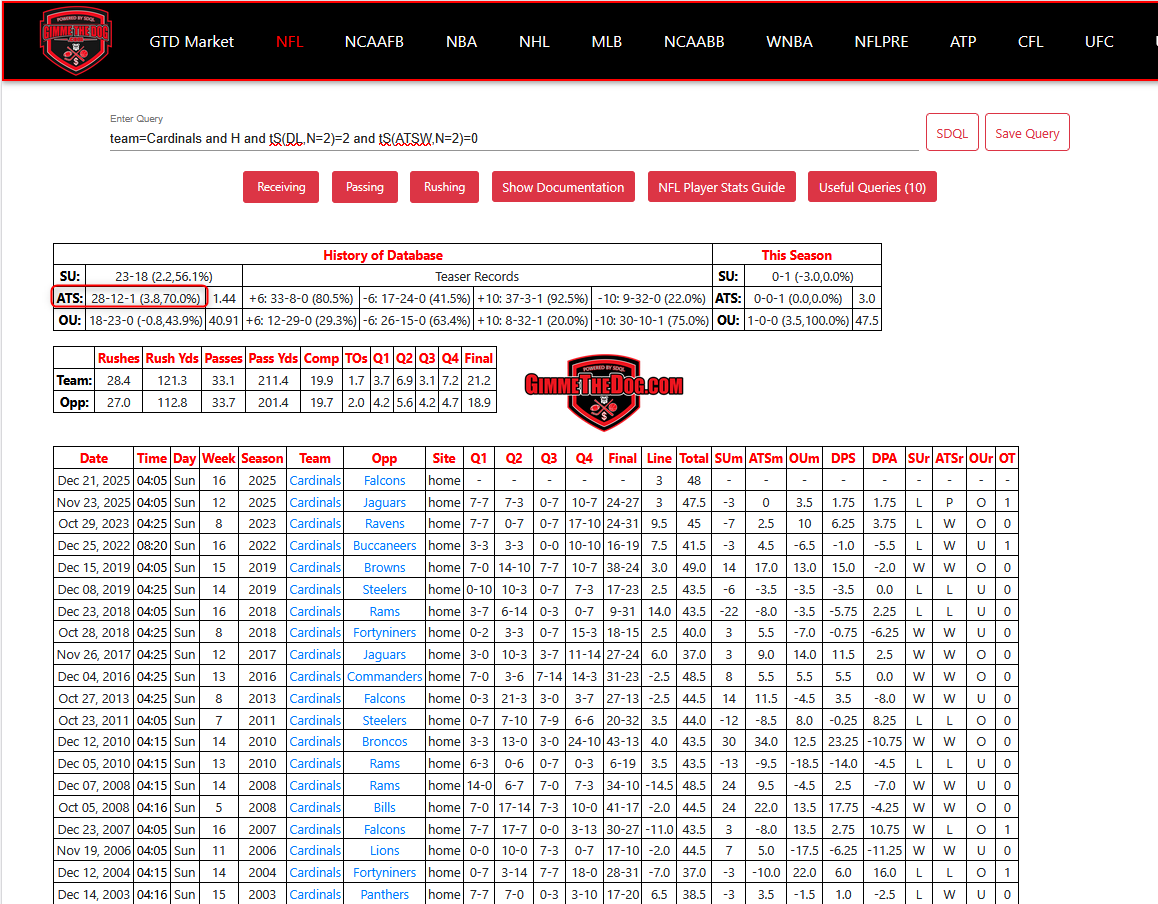Viewport: 1158px width, 904px height.
Task: Open Cardinals link in Dec 21, 2025 row
Action: [315, 480]
